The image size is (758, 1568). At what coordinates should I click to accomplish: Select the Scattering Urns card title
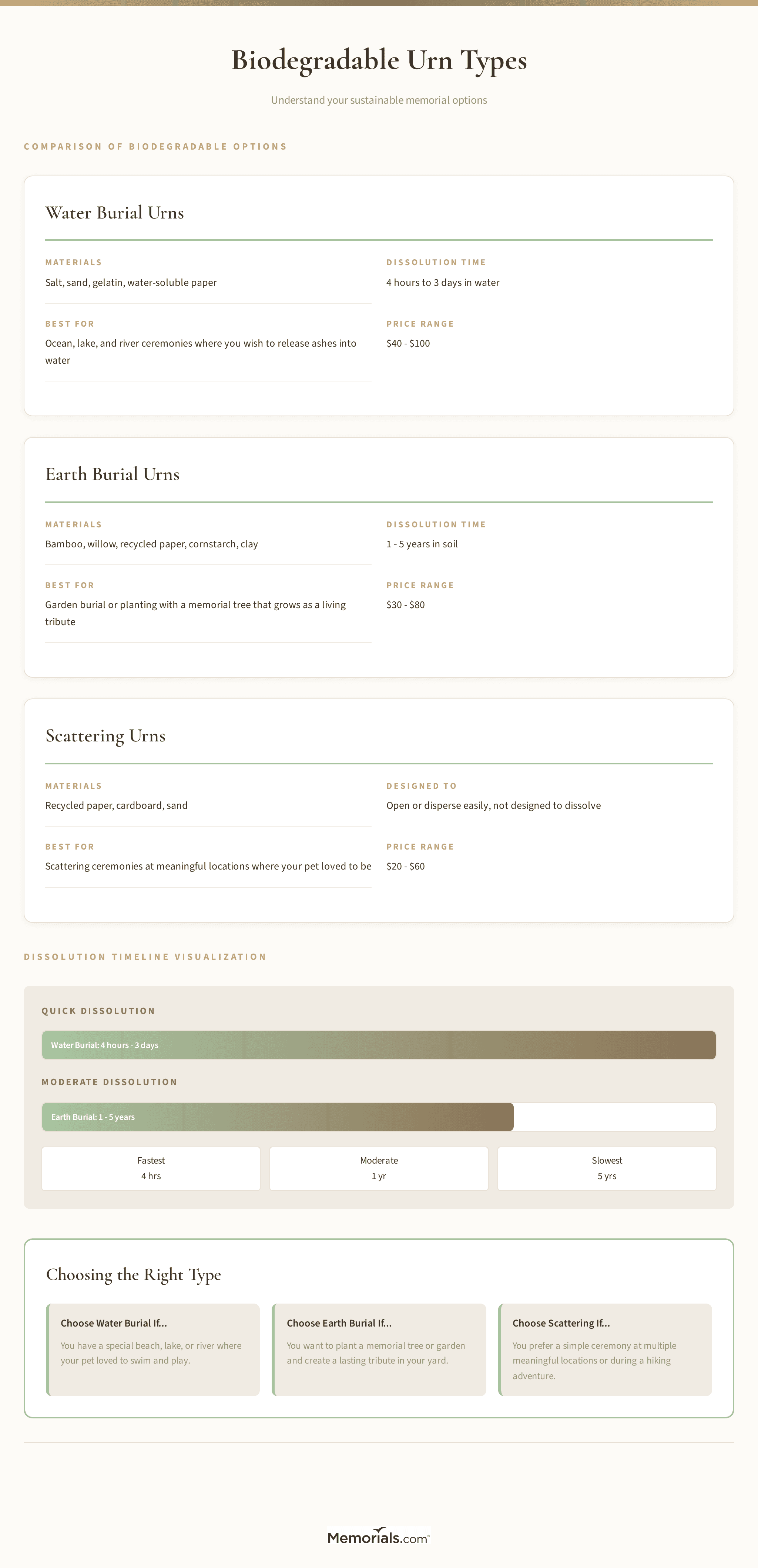[105, 735]
